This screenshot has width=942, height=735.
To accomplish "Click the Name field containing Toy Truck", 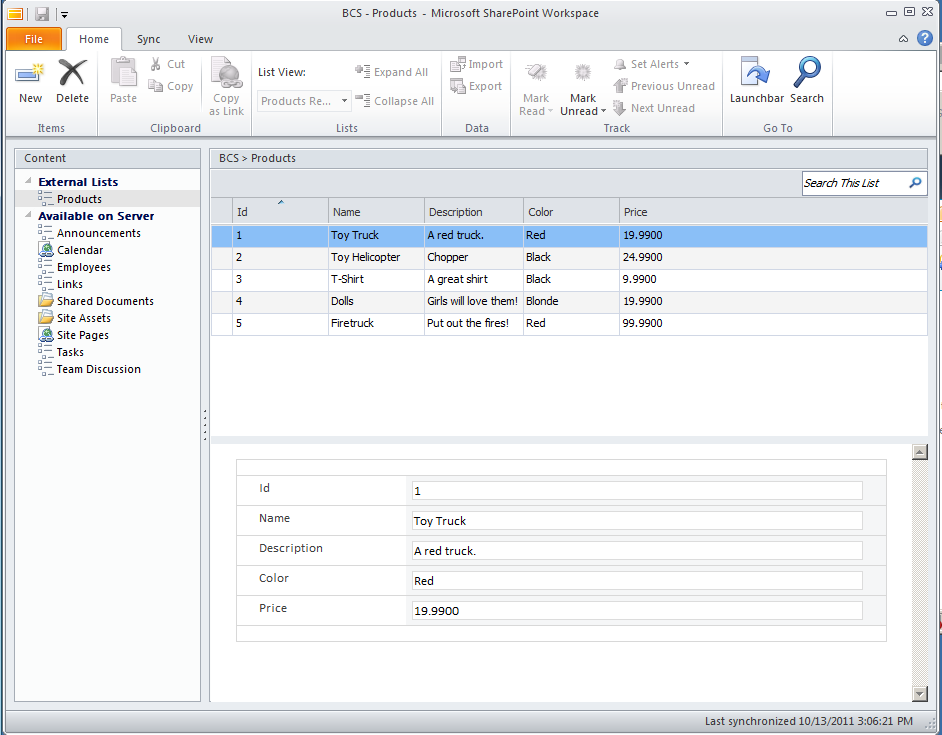I will (637, 520).
